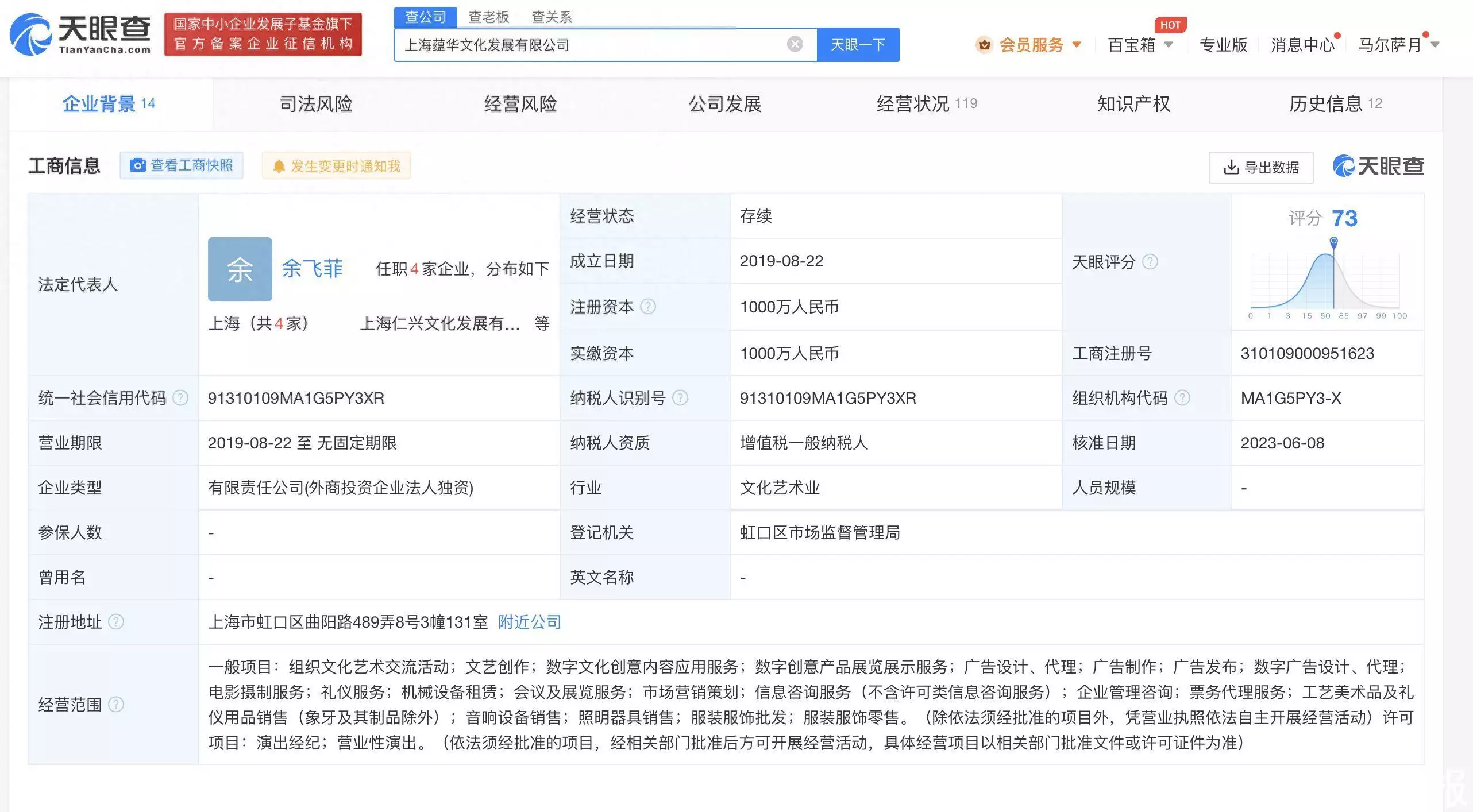Image resolution: width=1473 pixels, height=812 pixels.
Task: Click the bell icon in 发生变更时通知我
Action: point(279,167)
